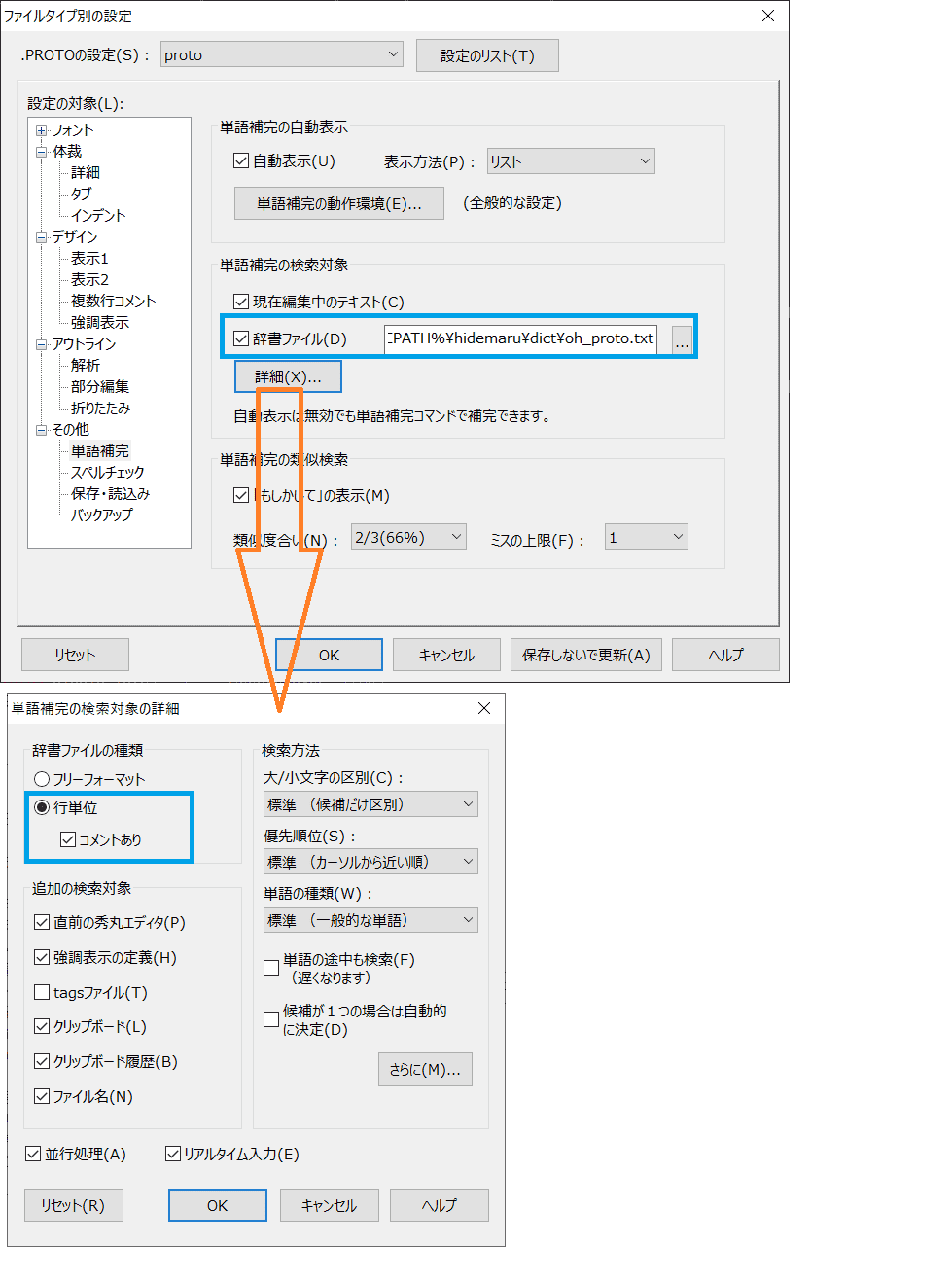Click the dictionary file browse ... button
Image resolution: width=952 pixels, height=1282 pixels.
[682, 339]
